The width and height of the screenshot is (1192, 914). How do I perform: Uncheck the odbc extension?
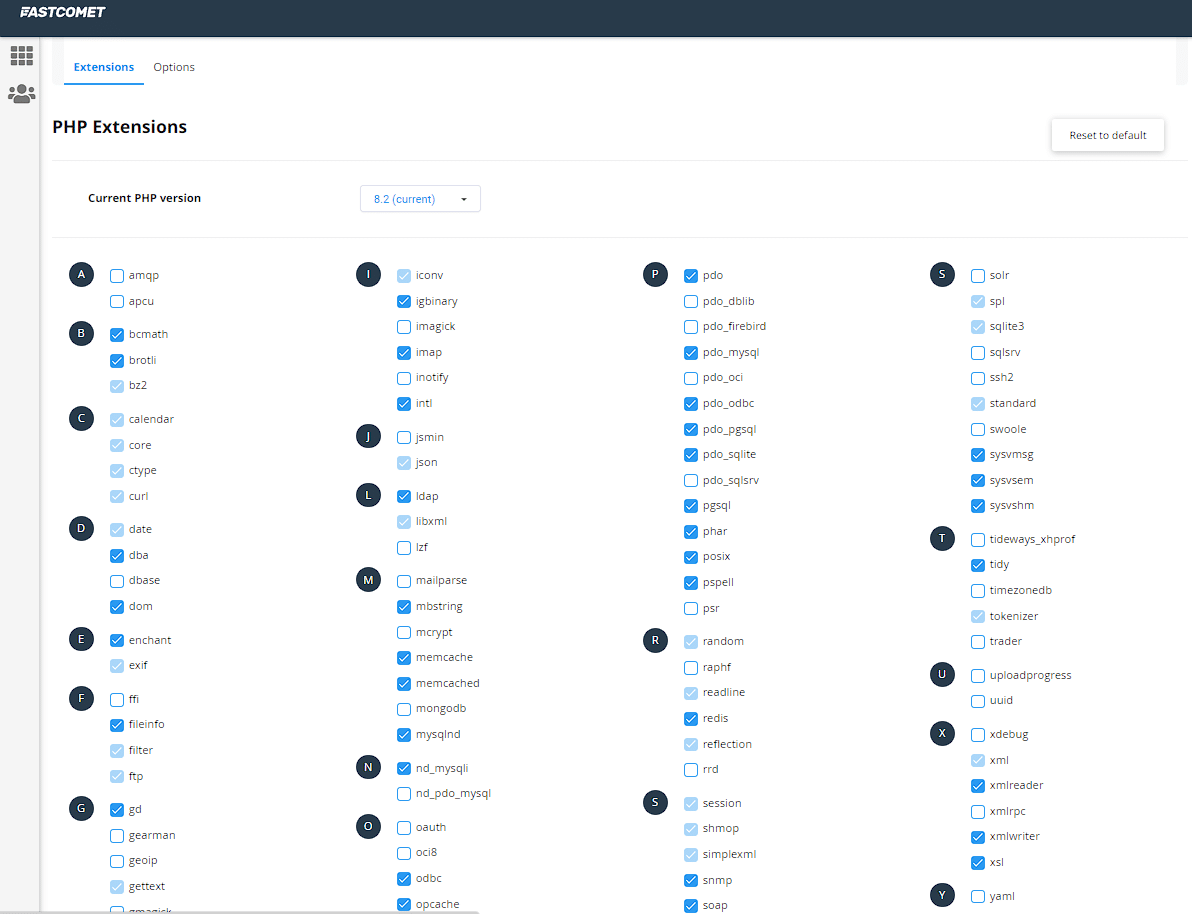[x=404, y=879]
